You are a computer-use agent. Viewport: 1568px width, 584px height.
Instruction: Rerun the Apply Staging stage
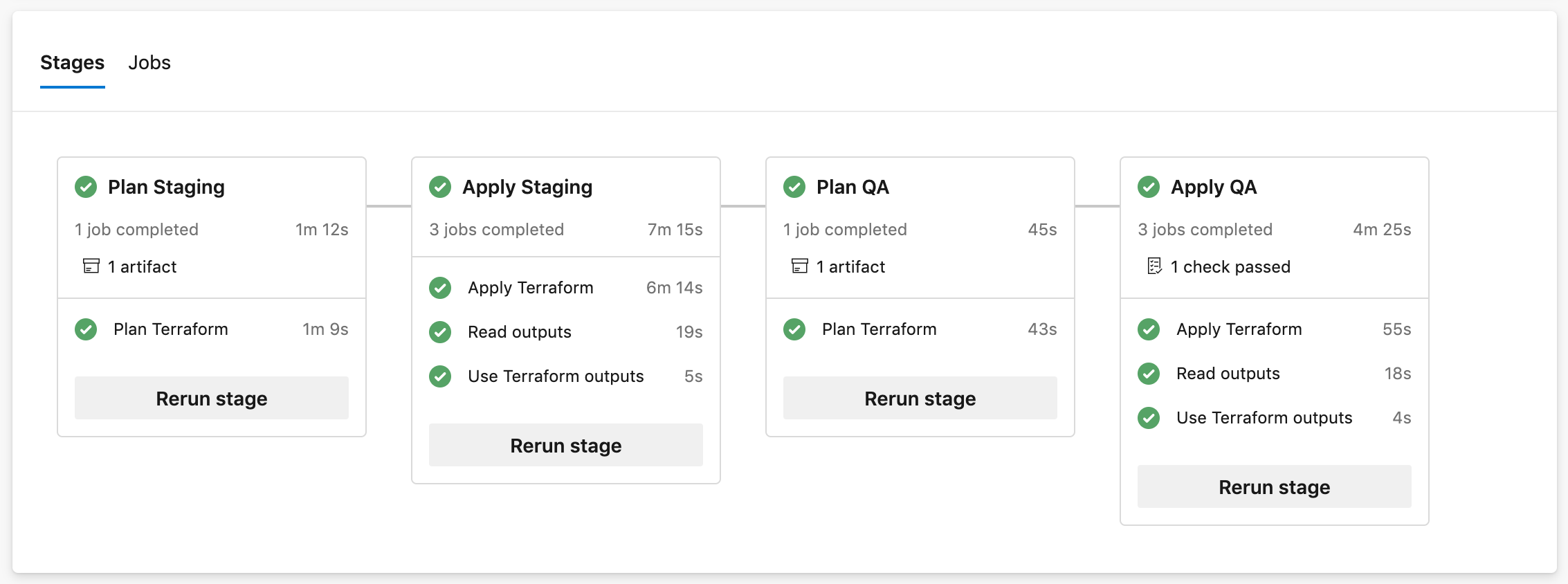pos(566,445)
